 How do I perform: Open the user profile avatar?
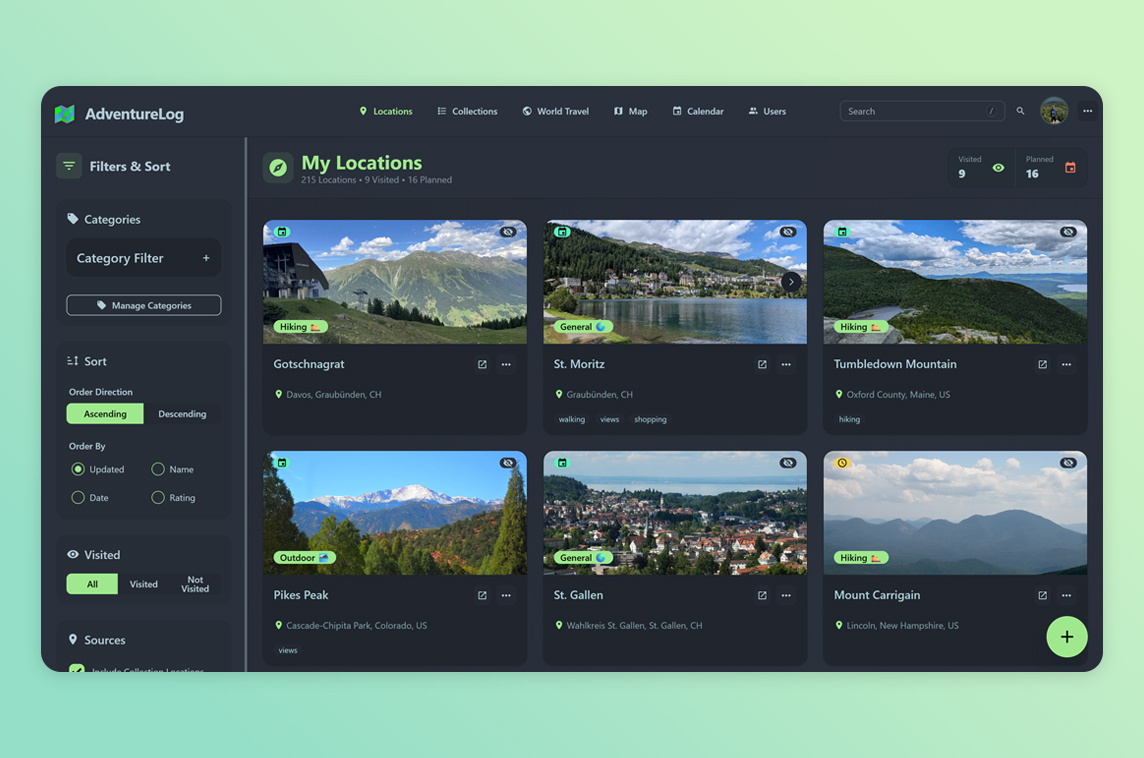1053,111
